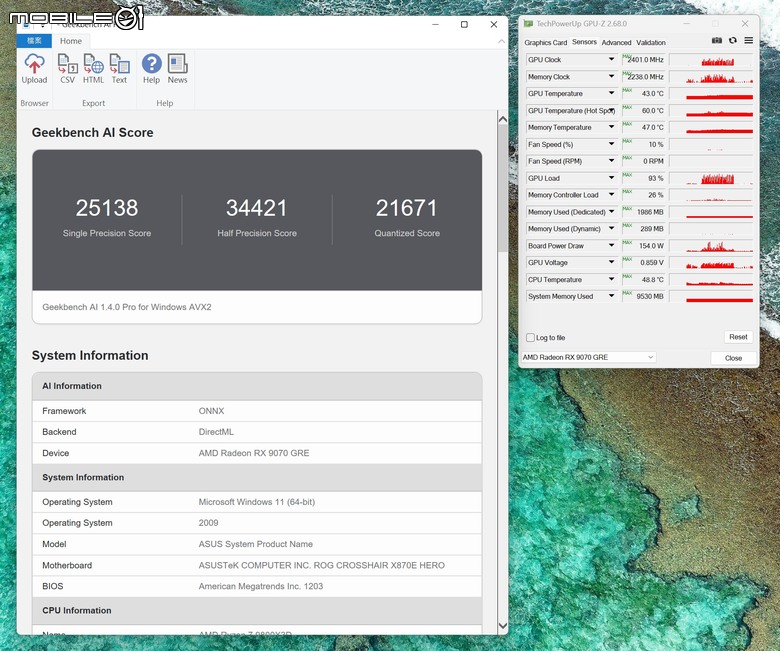The height and width of the screenshot is (651, 780).
Task: Open GPU Temperature sensor dropdown
Action: [x=611, y=93]
